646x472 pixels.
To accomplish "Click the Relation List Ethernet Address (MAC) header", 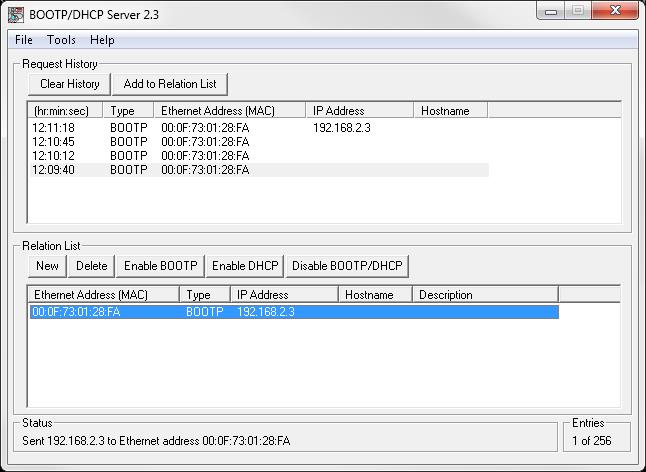I will click(x=104, y=295).
